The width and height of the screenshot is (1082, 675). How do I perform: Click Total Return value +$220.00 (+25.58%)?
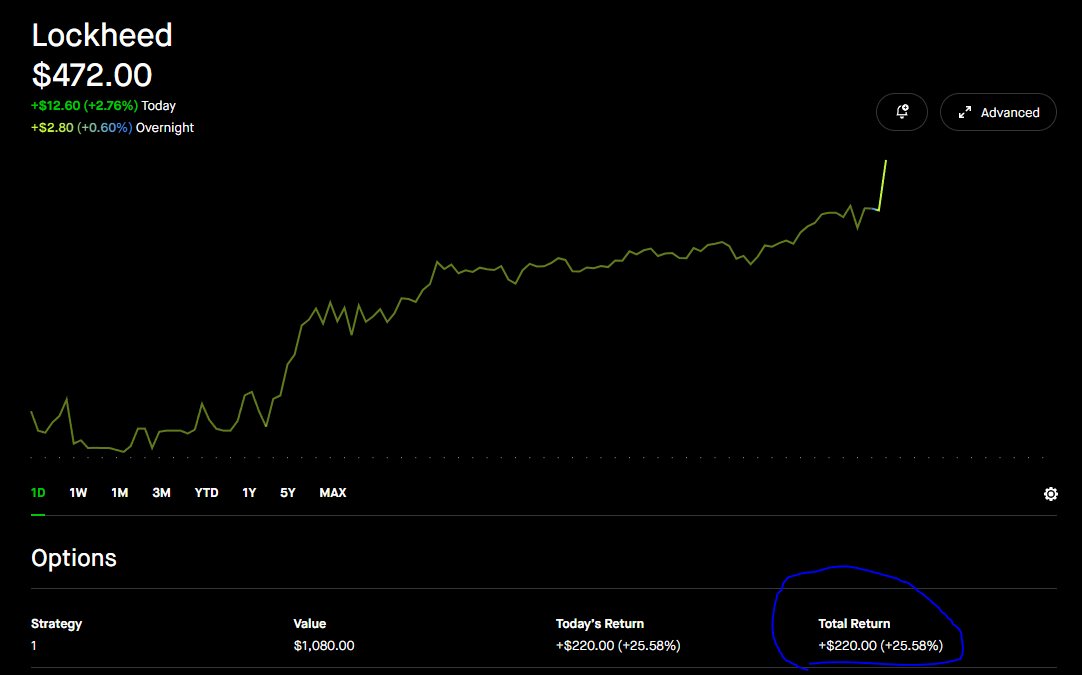point(881,645)
